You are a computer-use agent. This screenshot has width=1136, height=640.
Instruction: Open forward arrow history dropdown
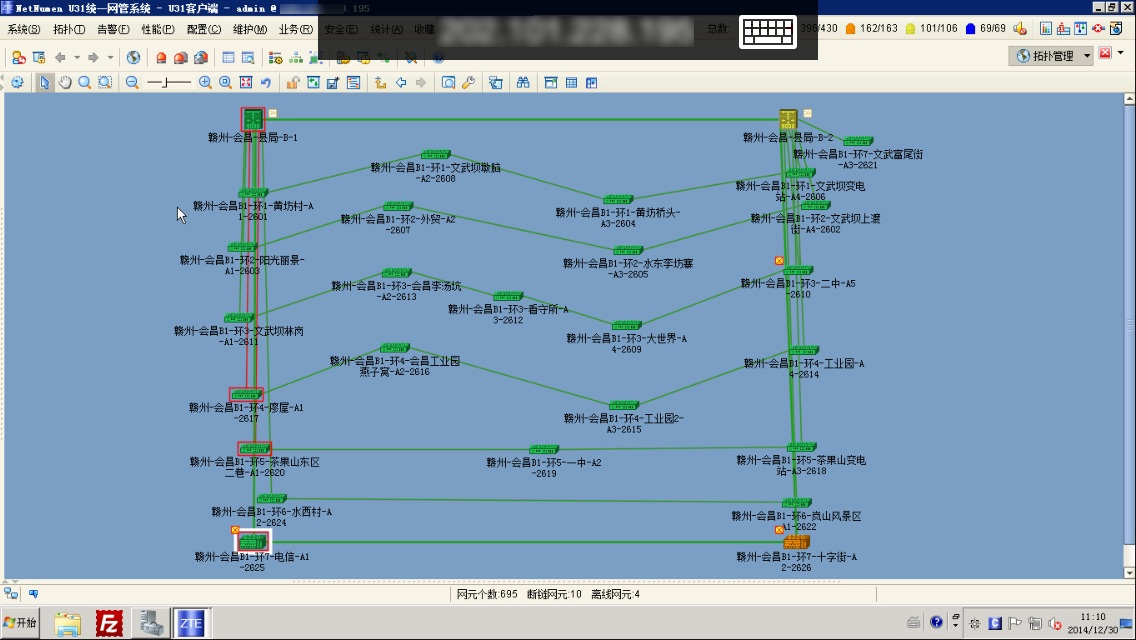(x=110, y=57)
